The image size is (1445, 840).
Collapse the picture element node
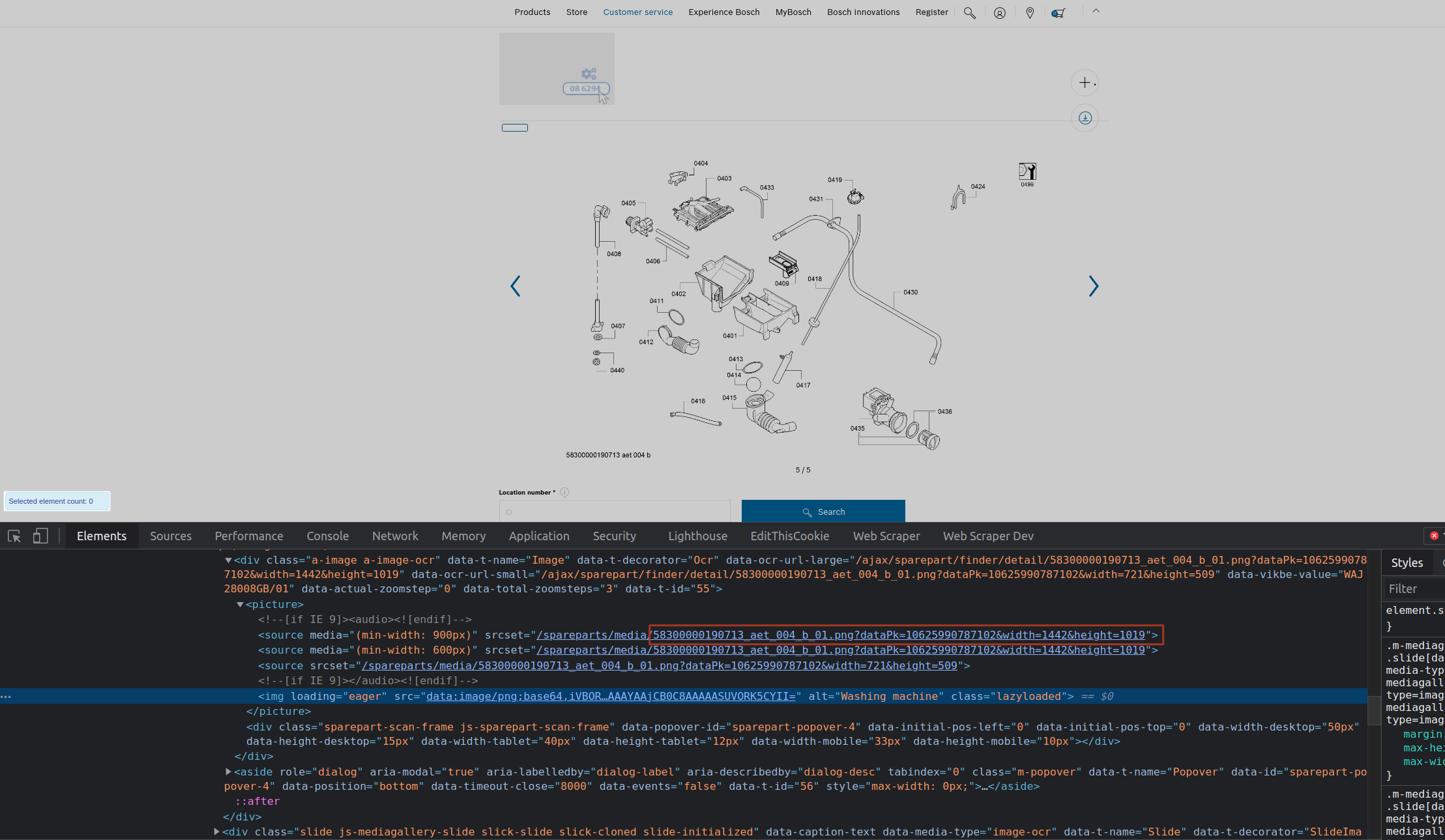click(240, 605)
